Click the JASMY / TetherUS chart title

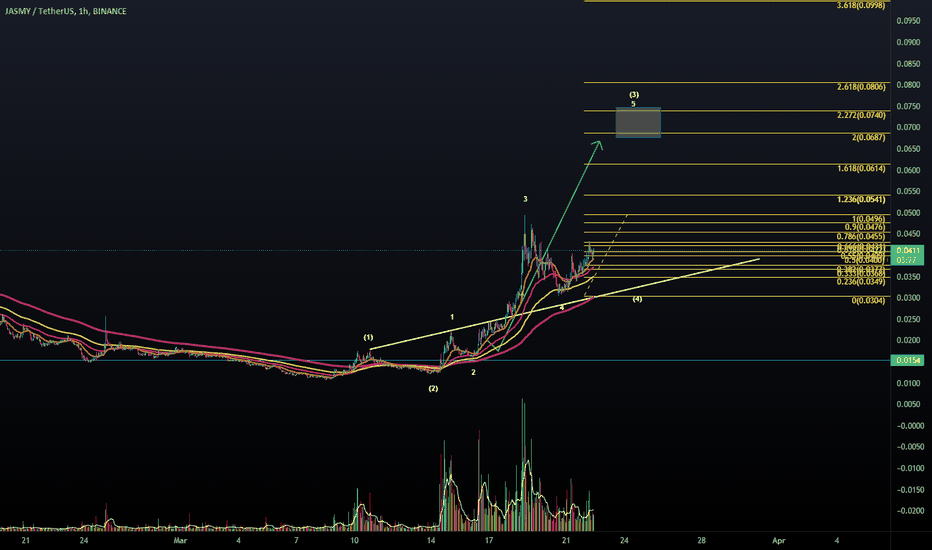pos(65,11)
